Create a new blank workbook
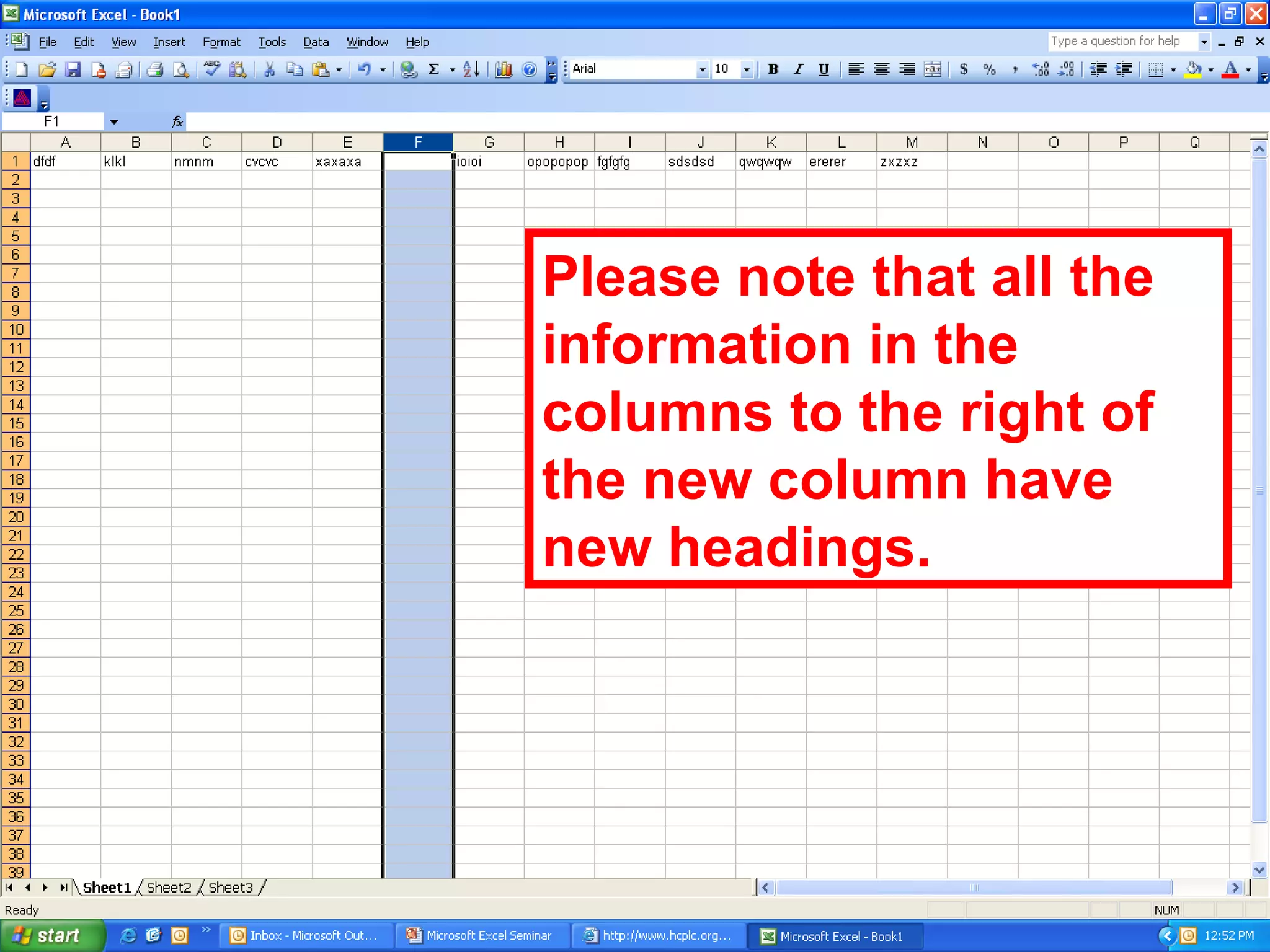The height and width of the screenshot is (952, 1270). 22,69
